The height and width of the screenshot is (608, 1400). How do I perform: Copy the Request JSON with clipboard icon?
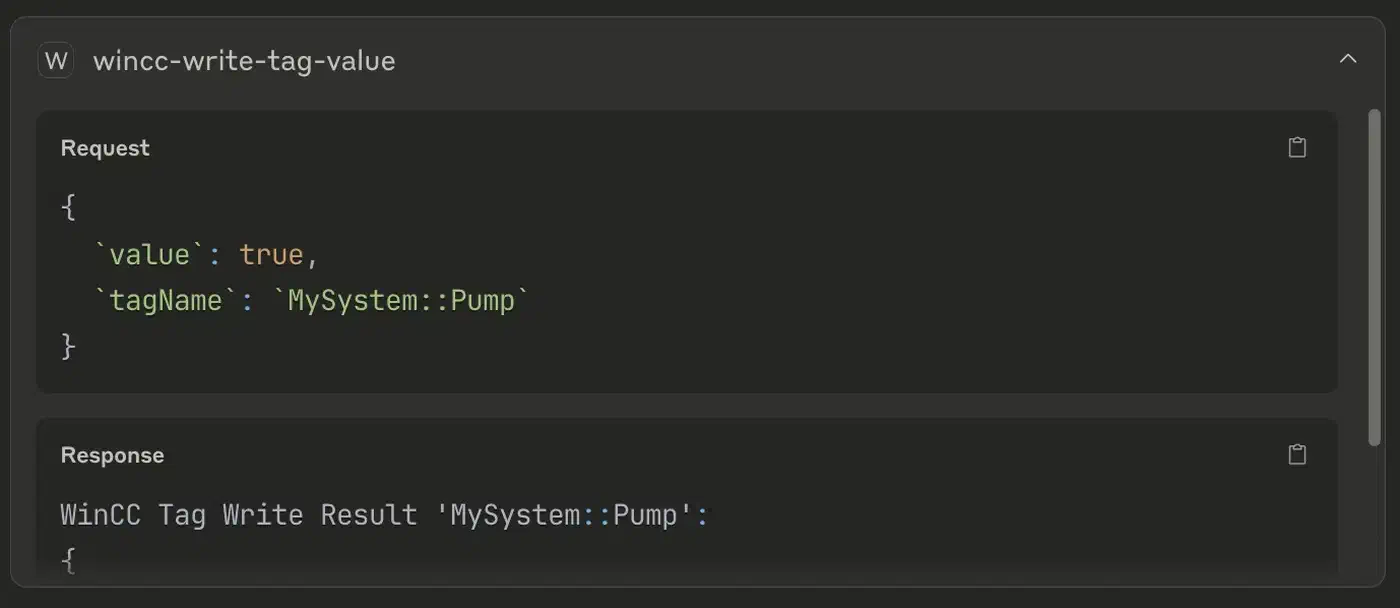coord(1297,148)
